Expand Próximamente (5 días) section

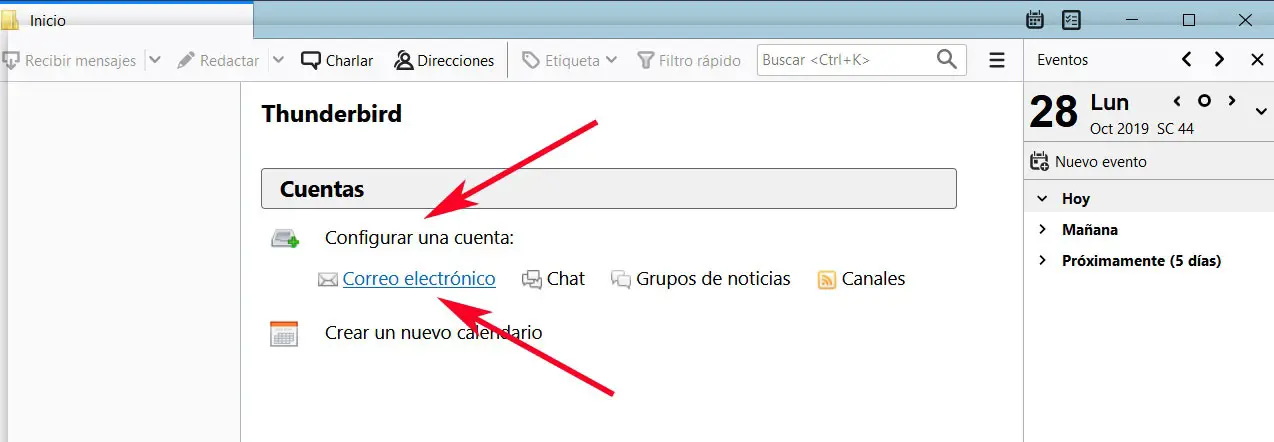(1042, 260)
